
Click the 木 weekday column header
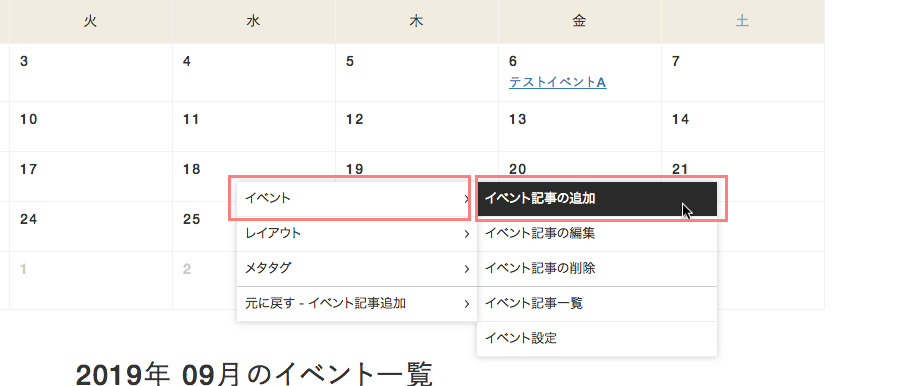[416, 22]
